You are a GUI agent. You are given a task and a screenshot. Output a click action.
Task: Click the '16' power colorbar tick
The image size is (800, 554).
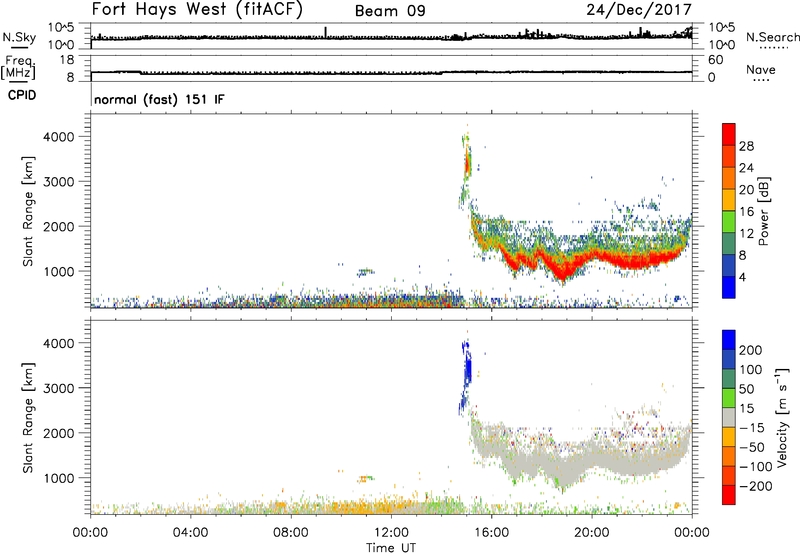coord(746,212)
